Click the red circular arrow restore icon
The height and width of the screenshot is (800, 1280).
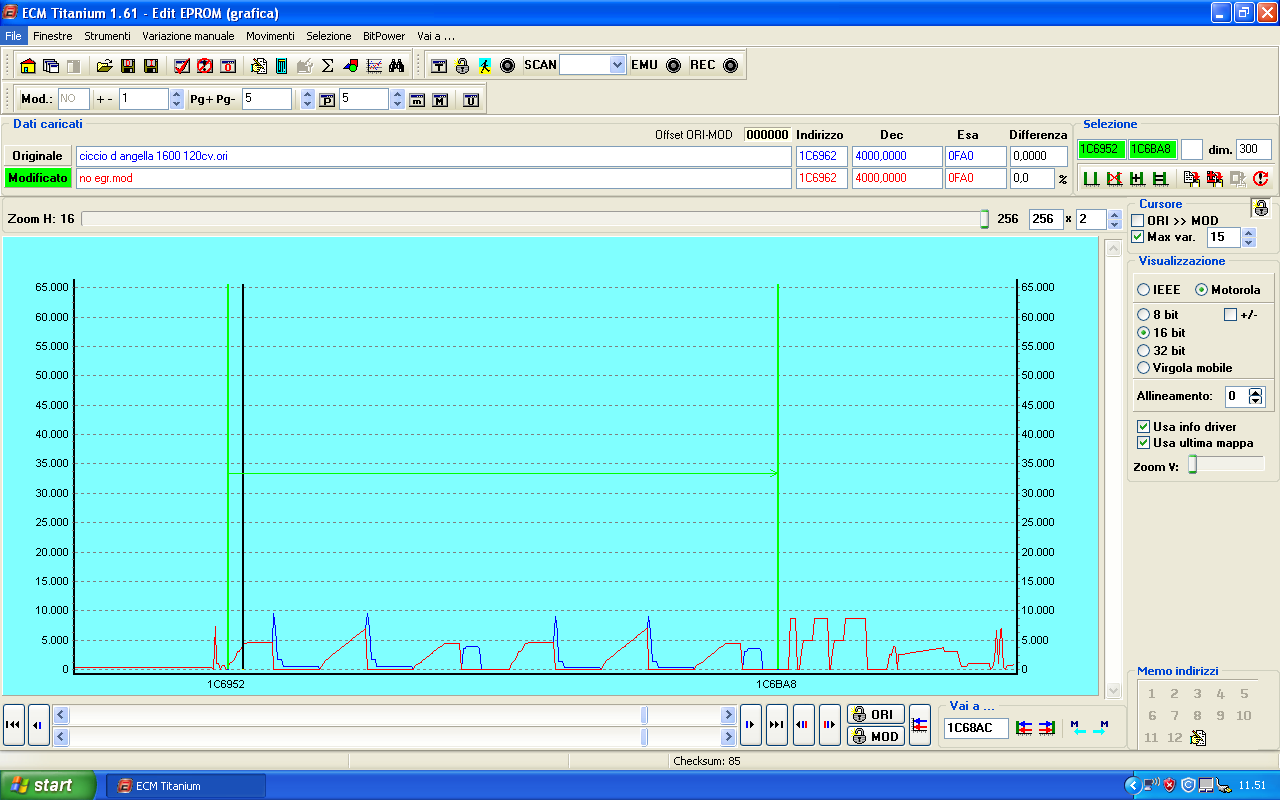(x=1260, y=179)
